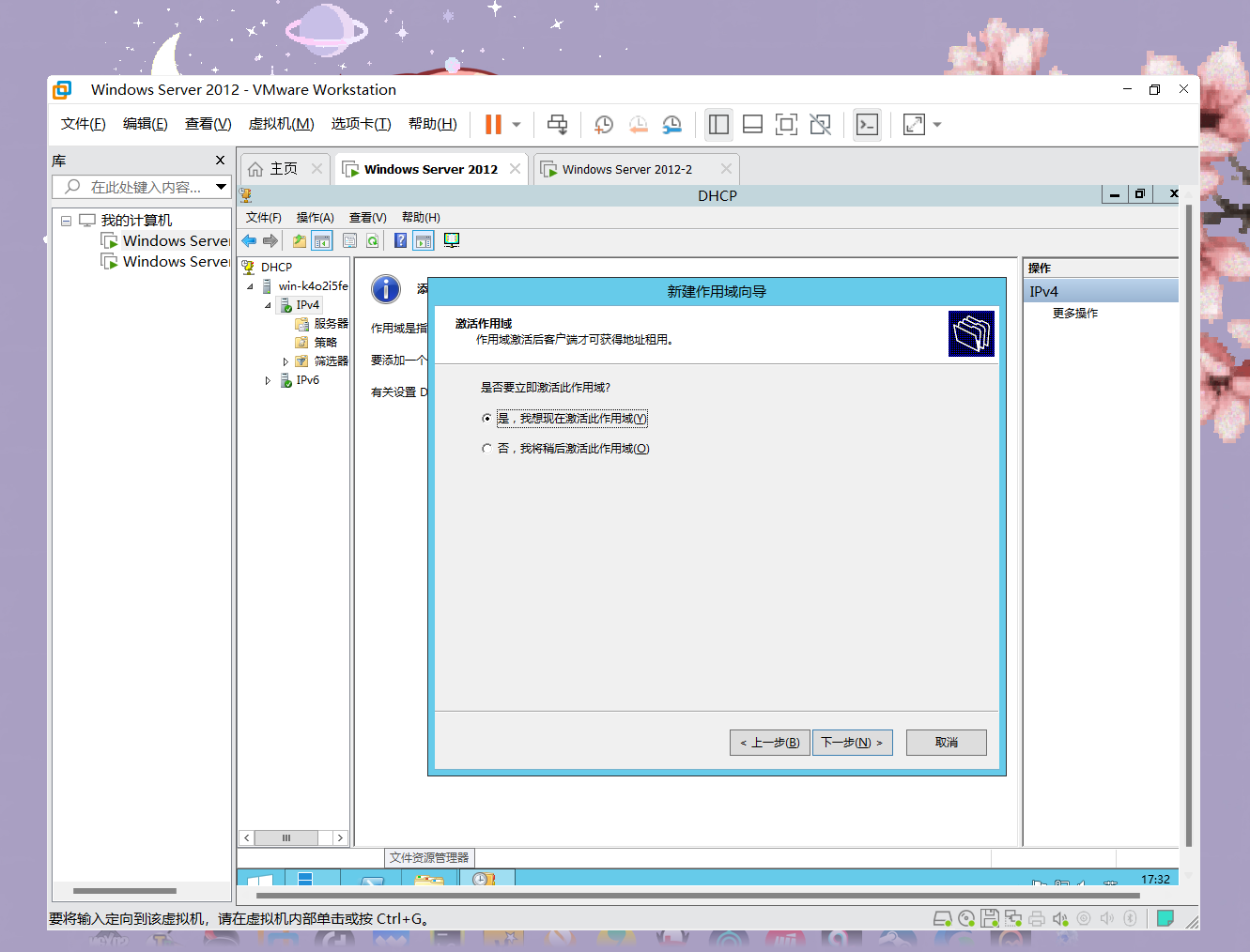Open VMware 选项卡(T) menu
Viewport: 1250px width, 952px height.
point(362,124)
